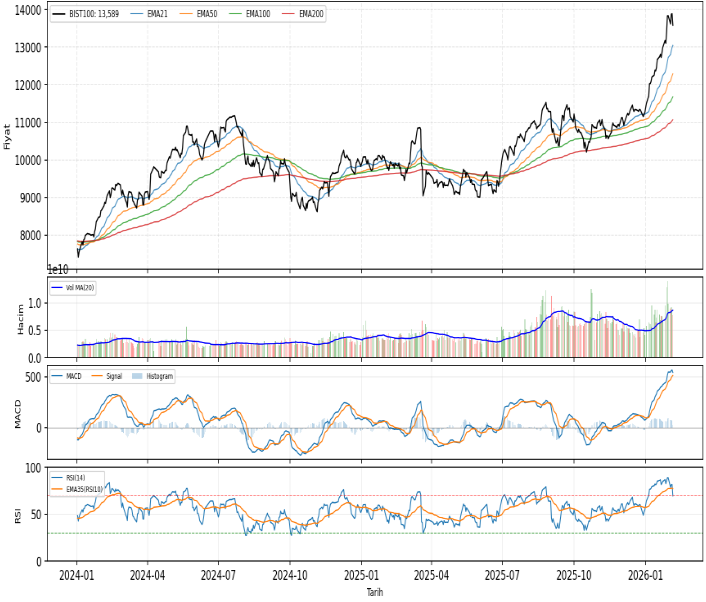Viewport: 706px width, 602px height.
Task: Click the Fiyat y-axis label
Action: (8, 137)
